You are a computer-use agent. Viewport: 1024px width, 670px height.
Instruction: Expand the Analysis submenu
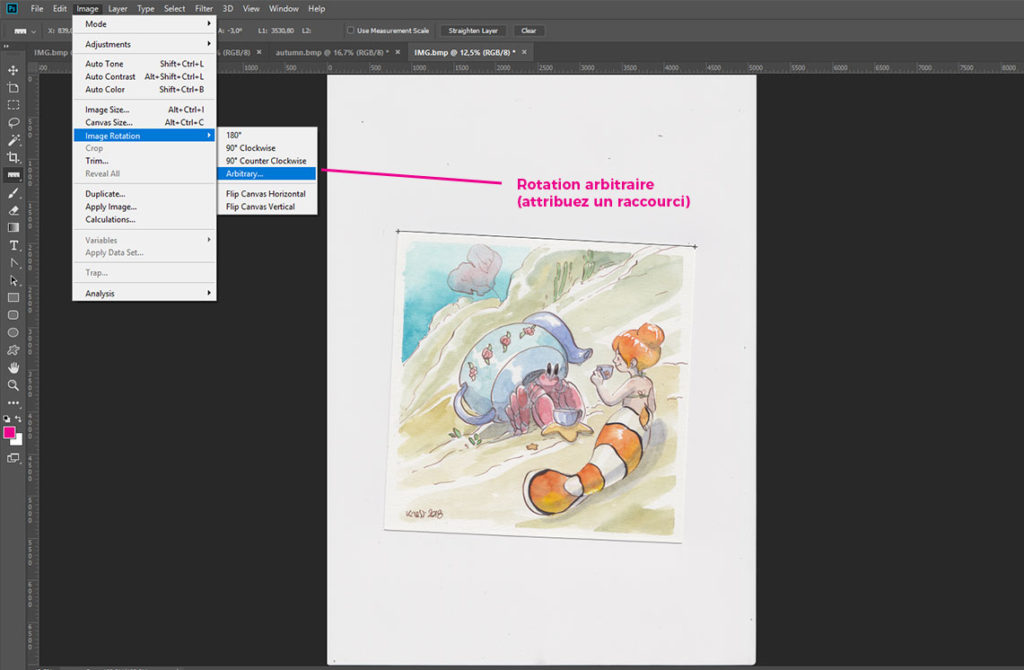pos(144,294)
